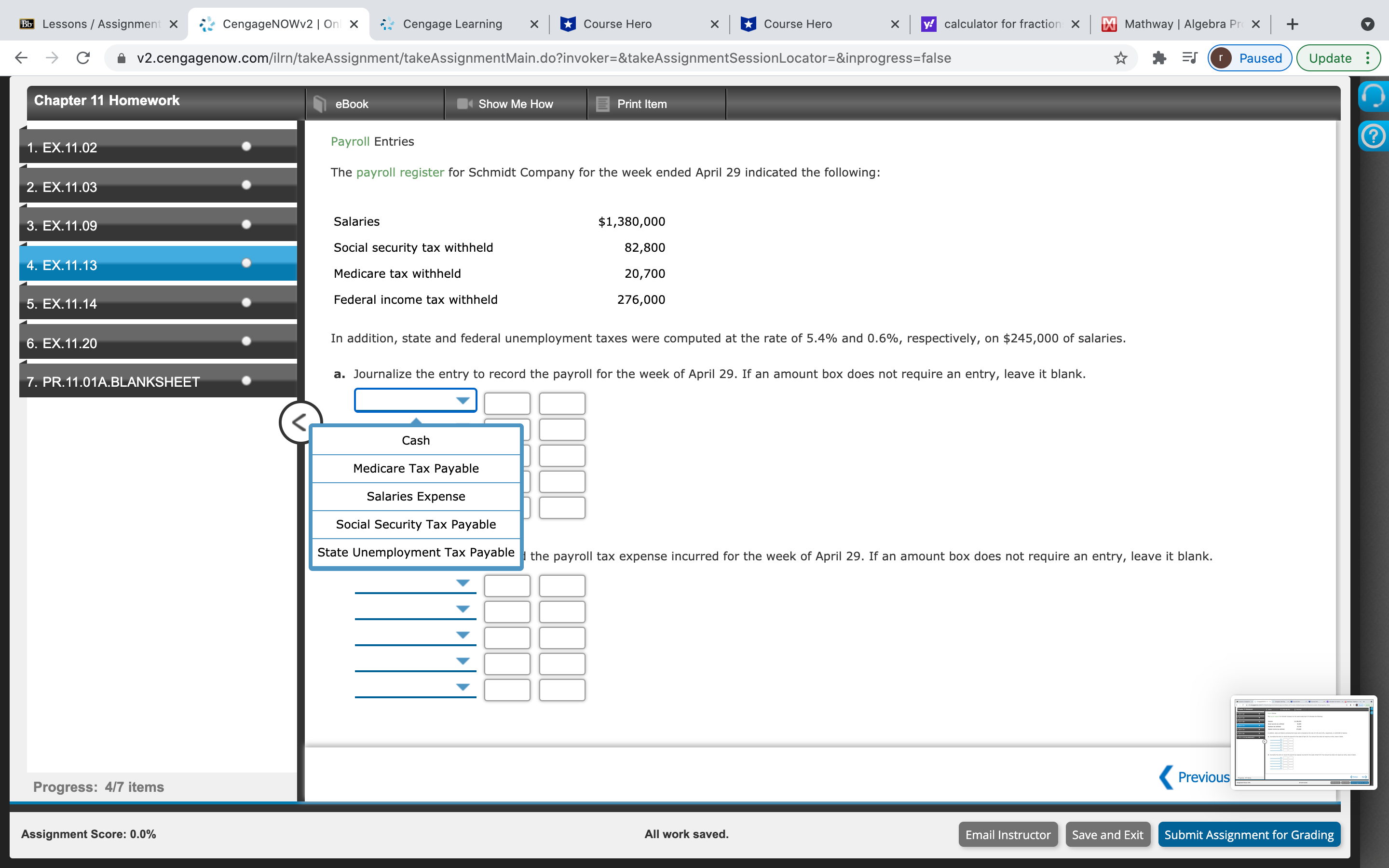Click the Show Me How video icon
This screenshot has height=868, width=1389.
click(464, 104)
